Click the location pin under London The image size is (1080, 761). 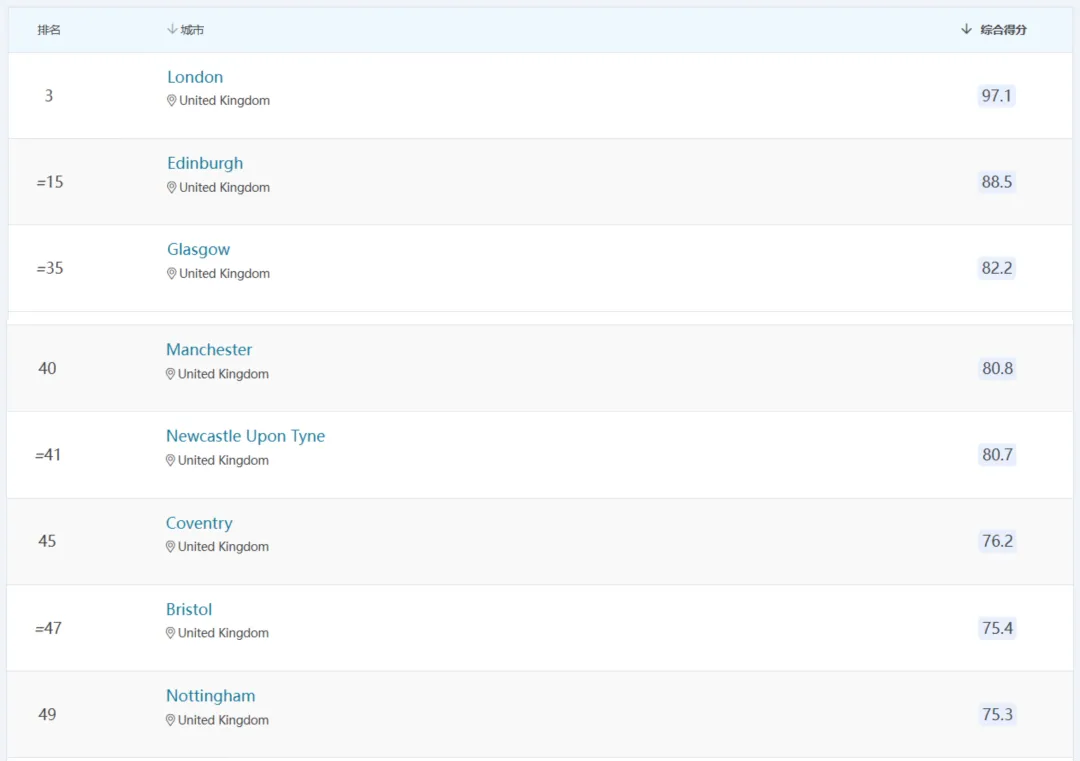[172, 101]
